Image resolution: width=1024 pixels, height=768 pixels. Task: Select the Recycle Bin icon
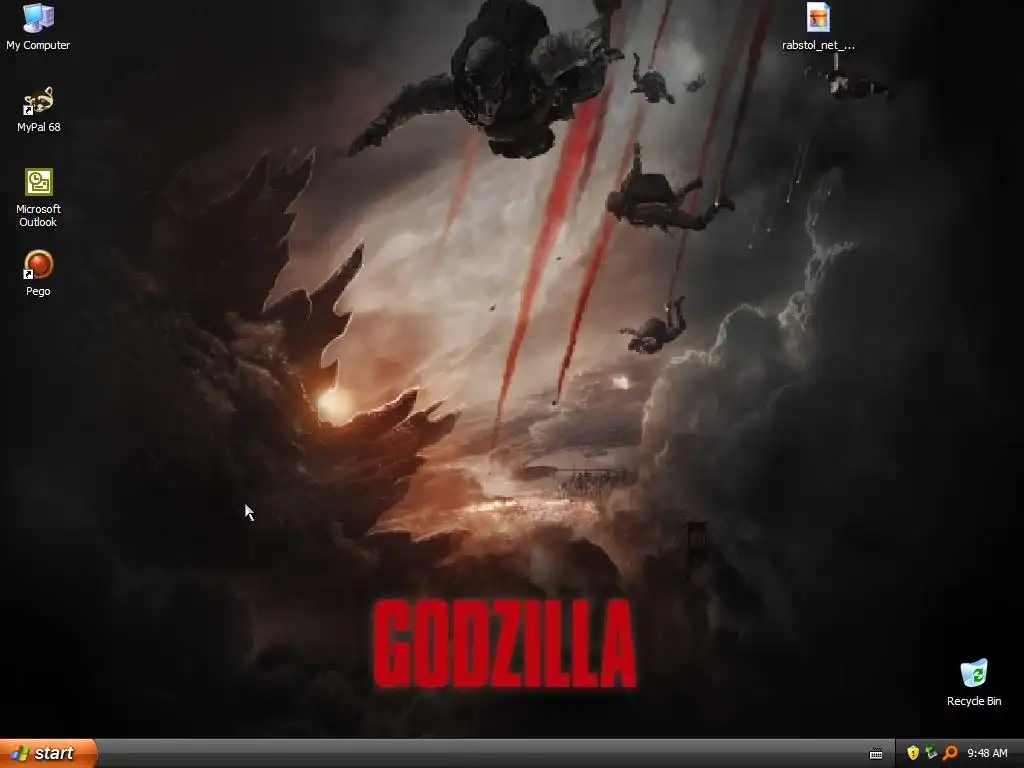pos(974,682)
